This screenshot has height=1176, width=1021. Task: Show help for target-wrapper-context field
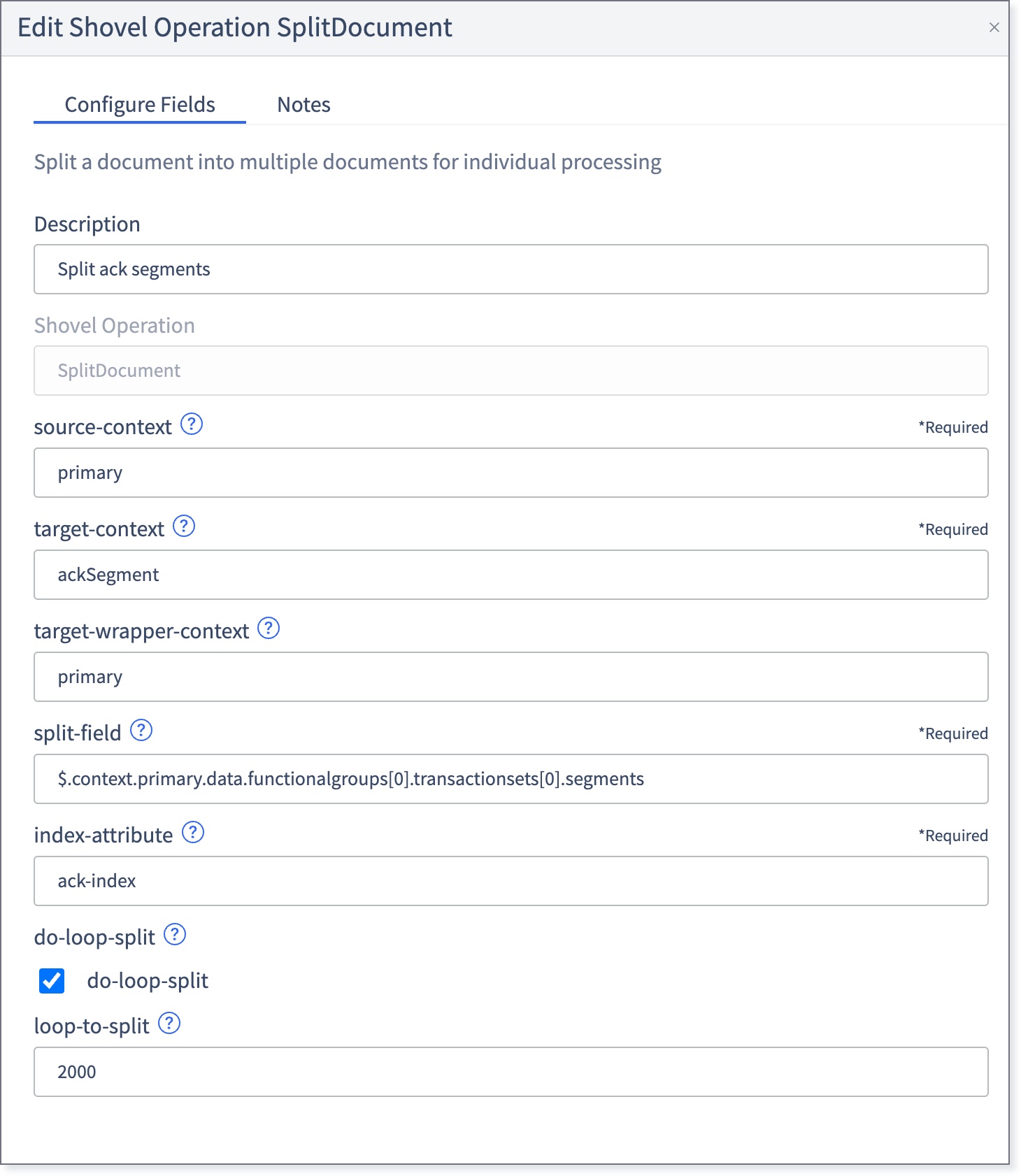click(269, 628)
